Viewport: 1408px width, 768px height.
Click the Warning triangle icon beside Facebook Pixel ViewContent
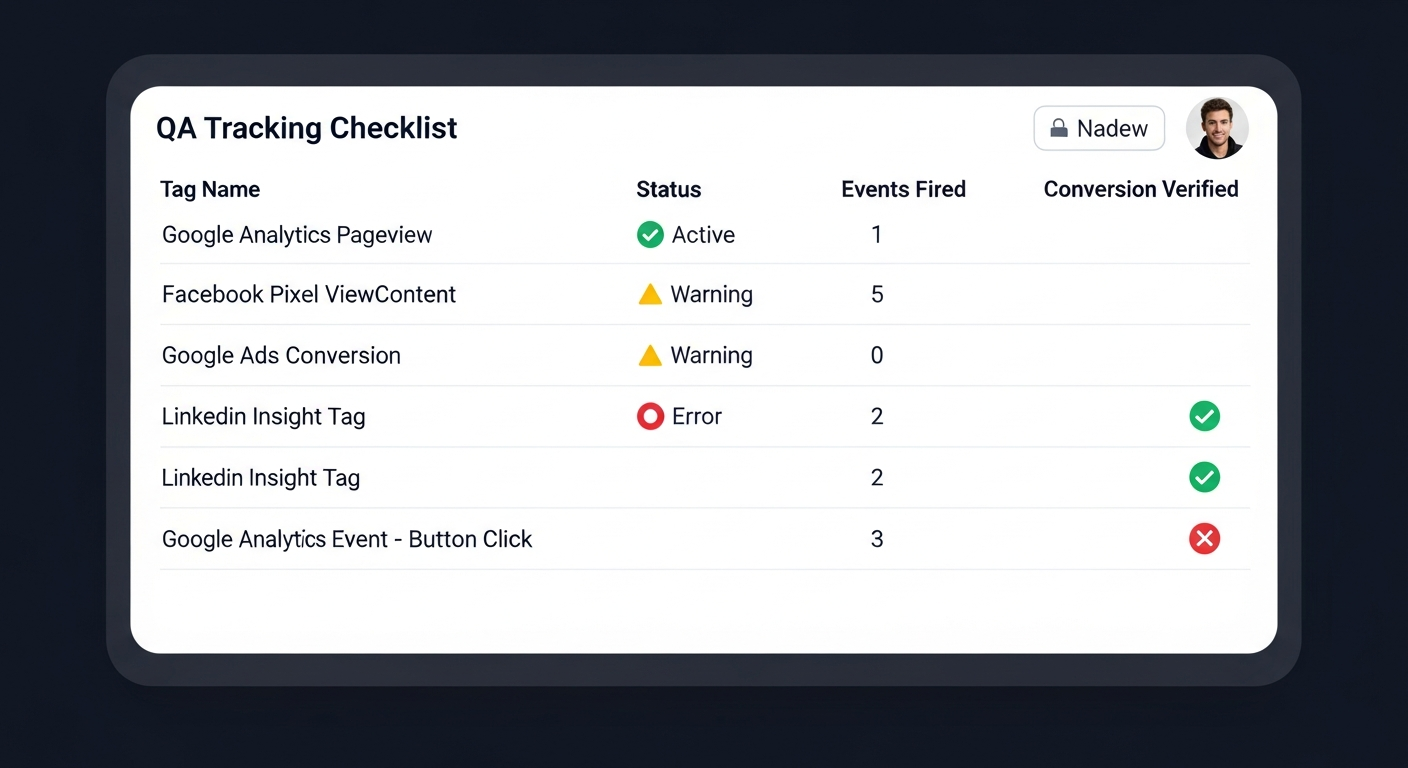650,294
